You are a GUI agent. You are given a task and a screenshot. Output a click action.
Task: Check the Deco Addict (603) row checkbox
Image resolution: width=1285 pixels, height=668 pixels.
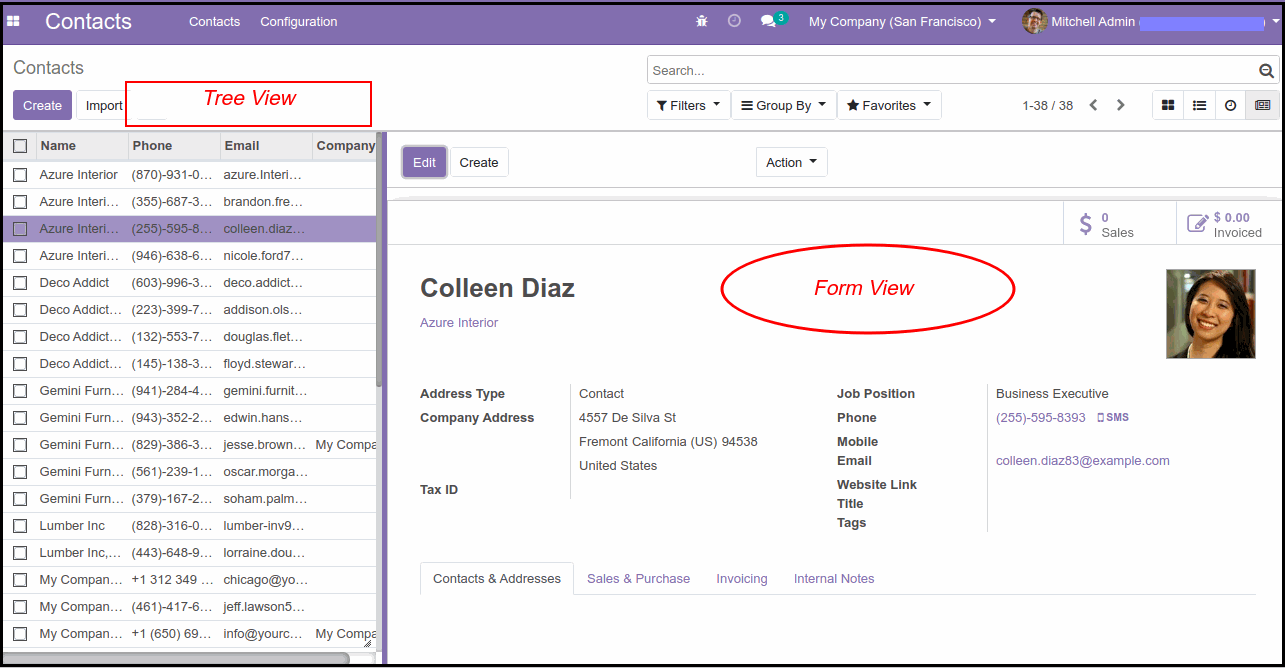coord(20,283)
